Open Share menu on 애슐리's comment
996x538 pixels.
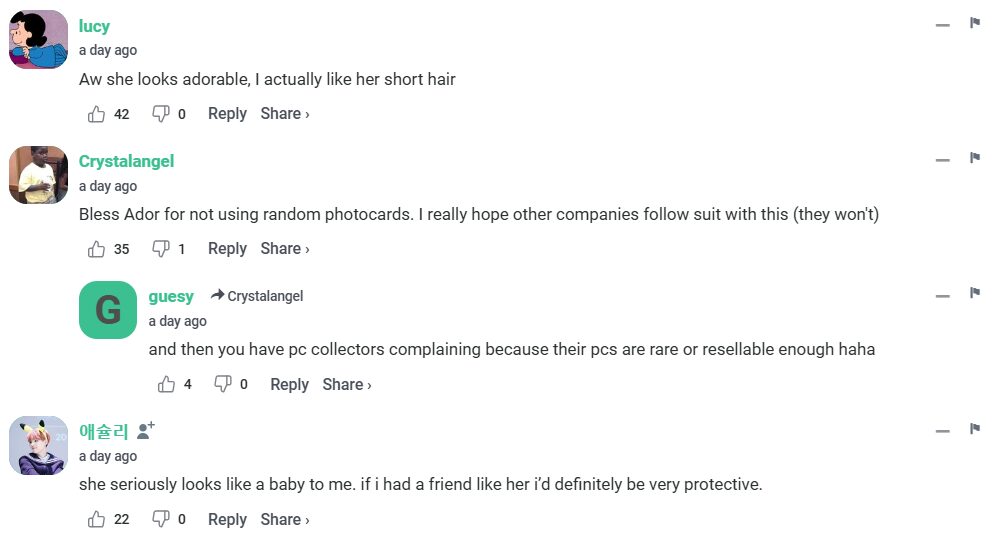pos(285,519)
